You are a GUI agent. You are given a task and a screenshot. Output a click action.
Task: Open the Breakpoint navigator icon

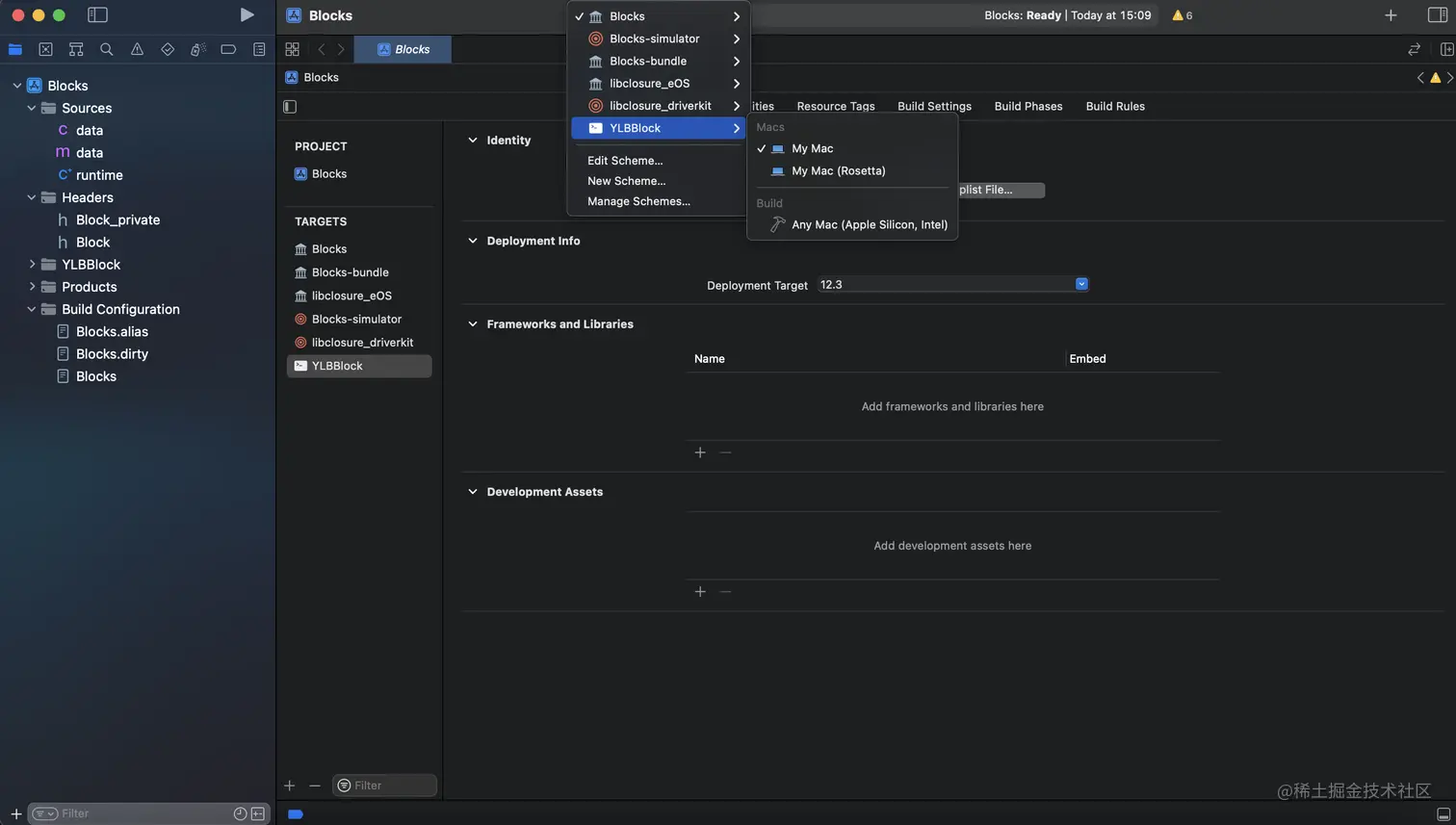(x=228, y=49)
